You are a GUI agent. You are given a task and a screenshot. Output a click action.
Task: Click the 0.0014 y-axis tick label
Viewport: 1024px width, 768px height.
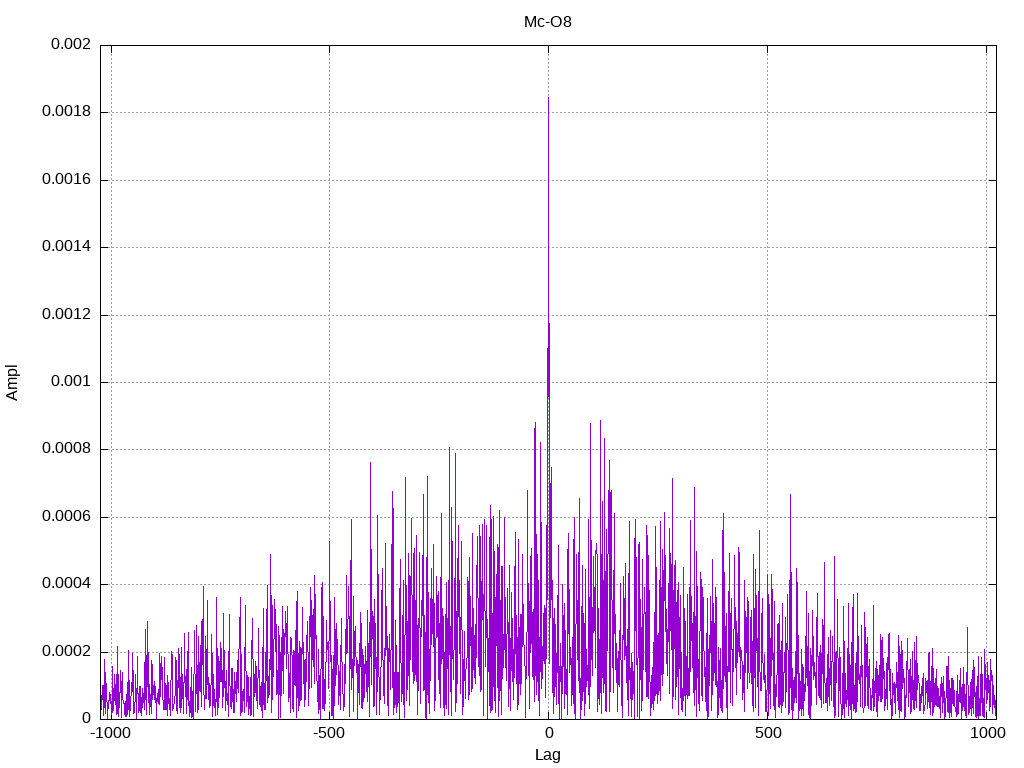(x=67, y=246)
